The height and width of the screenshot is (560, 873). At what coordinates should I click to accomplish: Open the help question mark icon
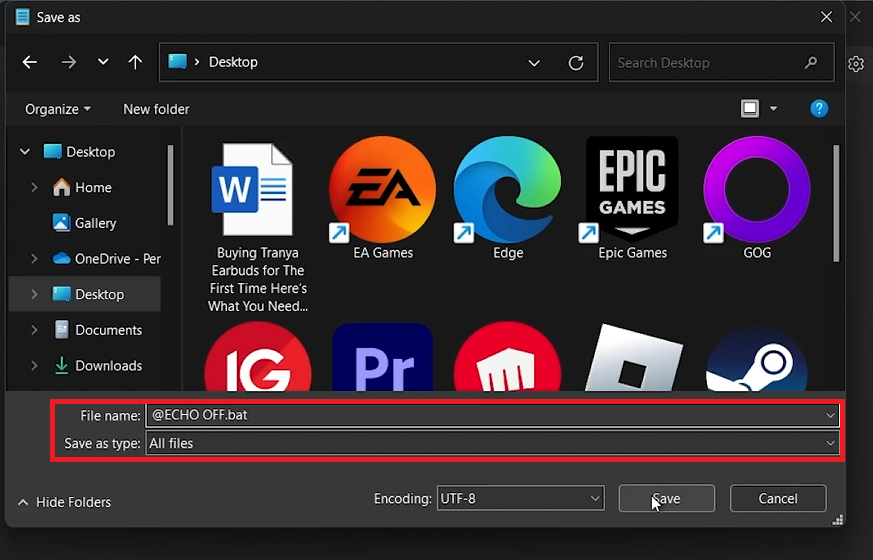819,109
